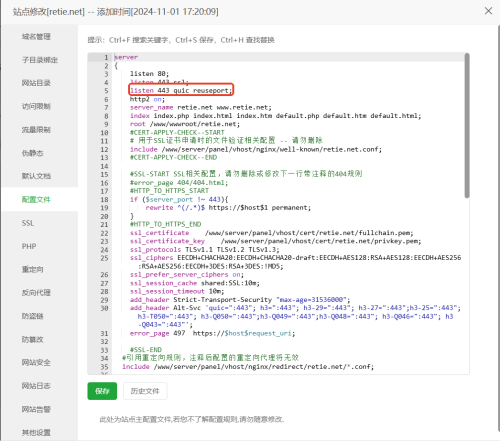500x441 pixels.
Task: Switch to the PHP tab
Action: [x=29, y=246]
